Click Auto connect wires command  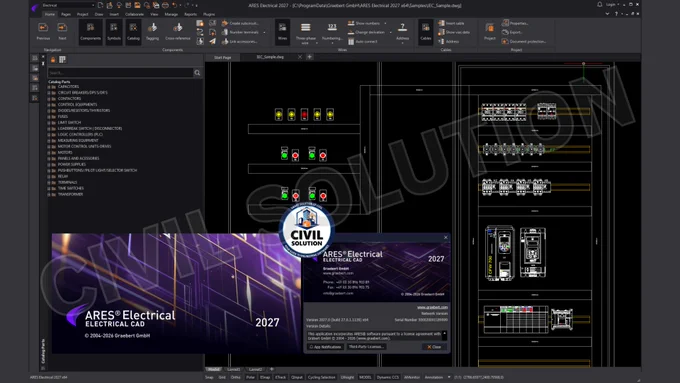point(363,42)
